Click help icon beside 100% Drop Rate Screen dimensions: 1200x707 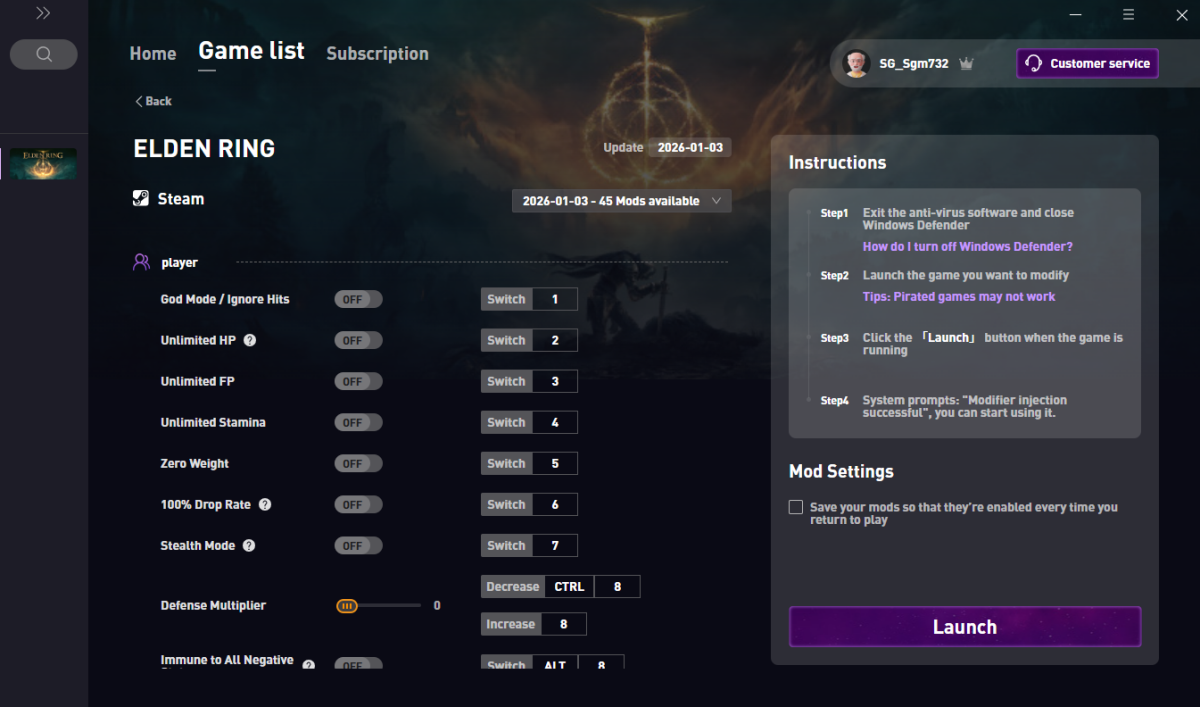265,505
